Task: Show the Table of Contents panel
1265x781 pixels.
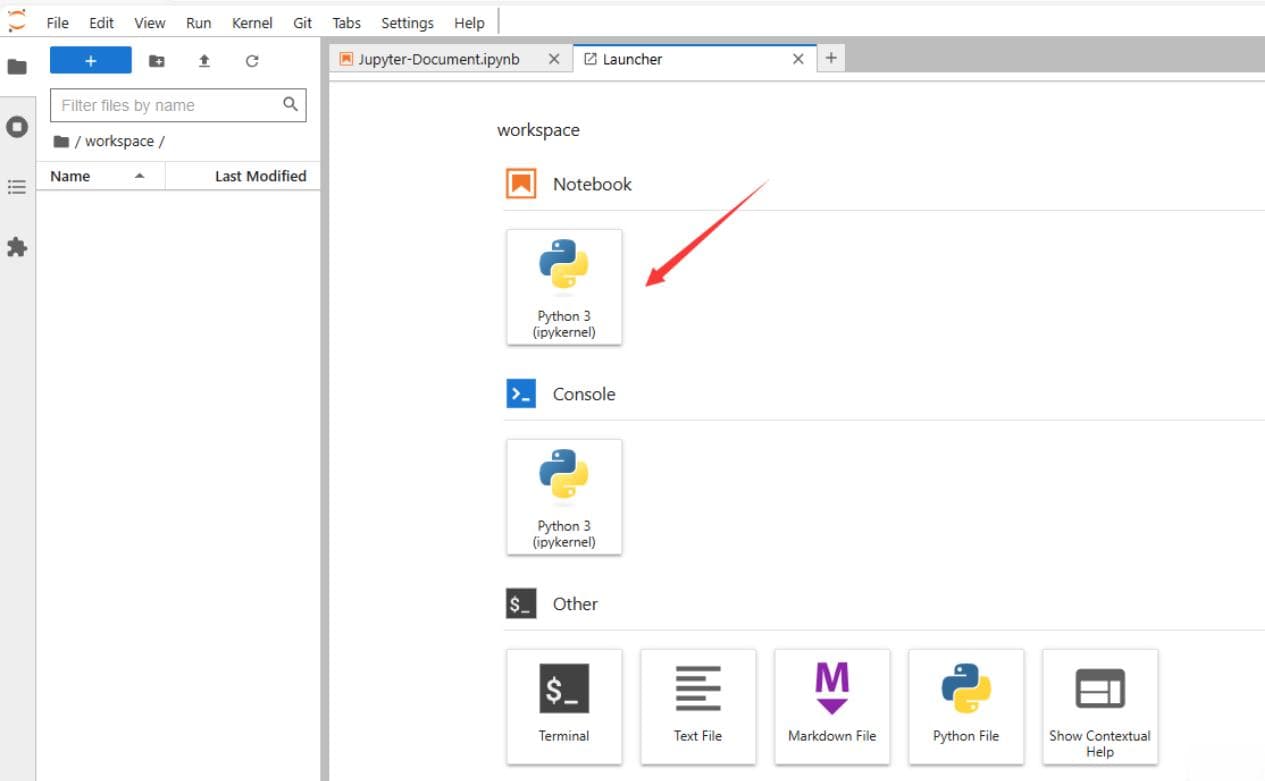Action: [x=17, y=187]
